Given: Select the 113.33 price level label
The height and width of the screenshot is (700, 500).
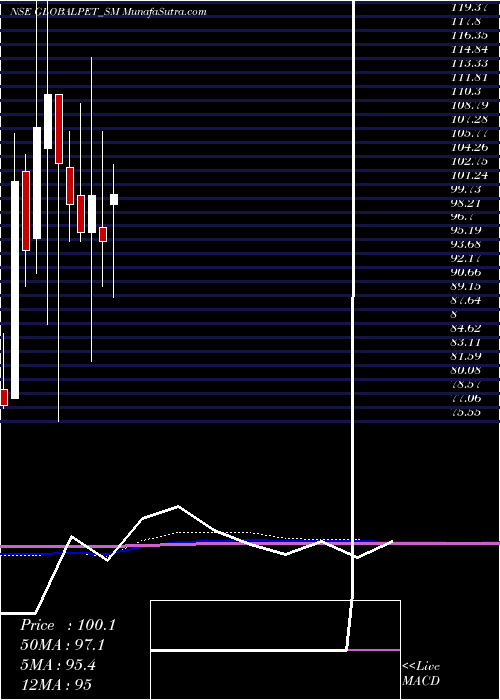Looking at the screenshot, I should coord(468,62).
